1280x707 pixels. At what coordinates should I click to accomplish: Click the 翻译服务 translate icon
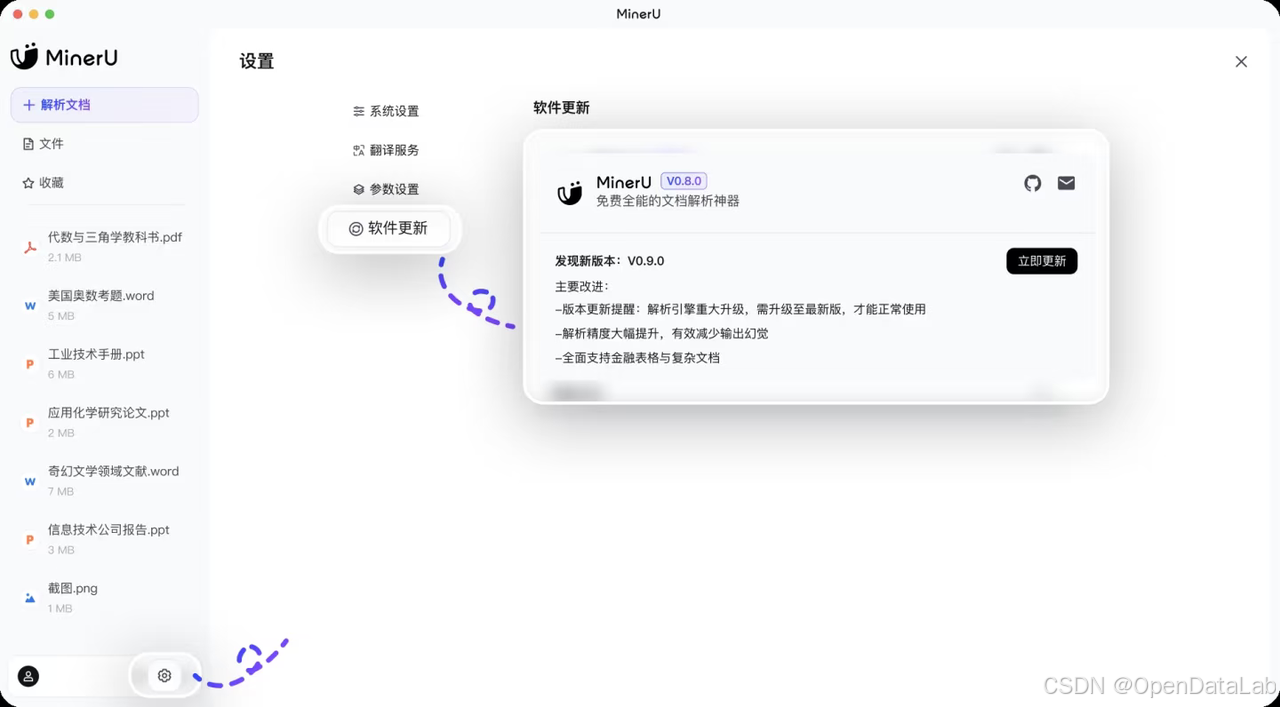(359, 150)
